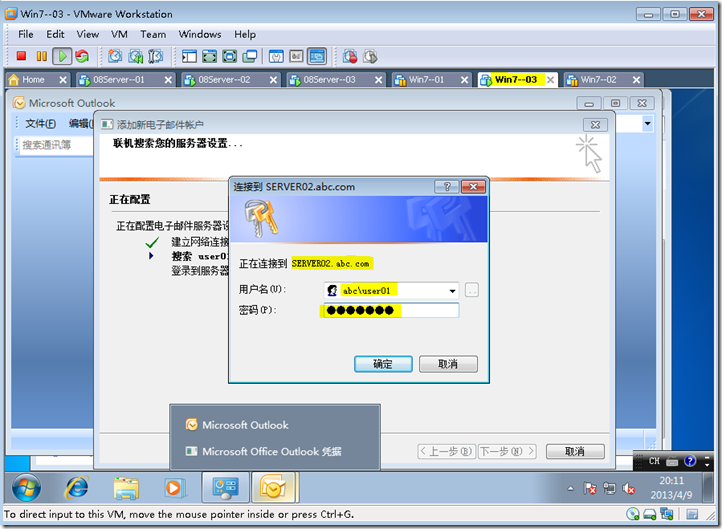Click the Windows Start orb
Image resolution: width=722 pixels, height=529 pixels.
[26, 487]
